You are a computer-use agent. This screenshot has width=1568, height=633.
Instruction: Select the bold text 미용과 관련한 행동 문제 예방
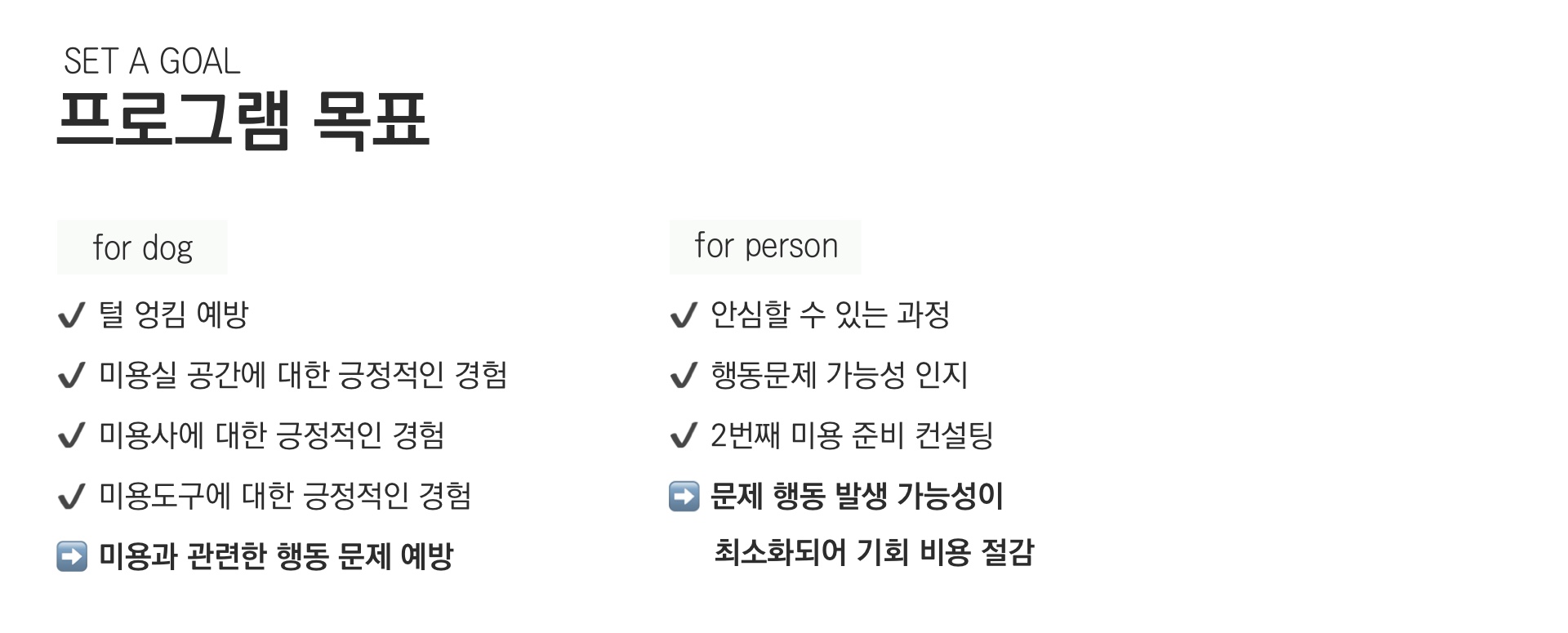coord(276,556)
